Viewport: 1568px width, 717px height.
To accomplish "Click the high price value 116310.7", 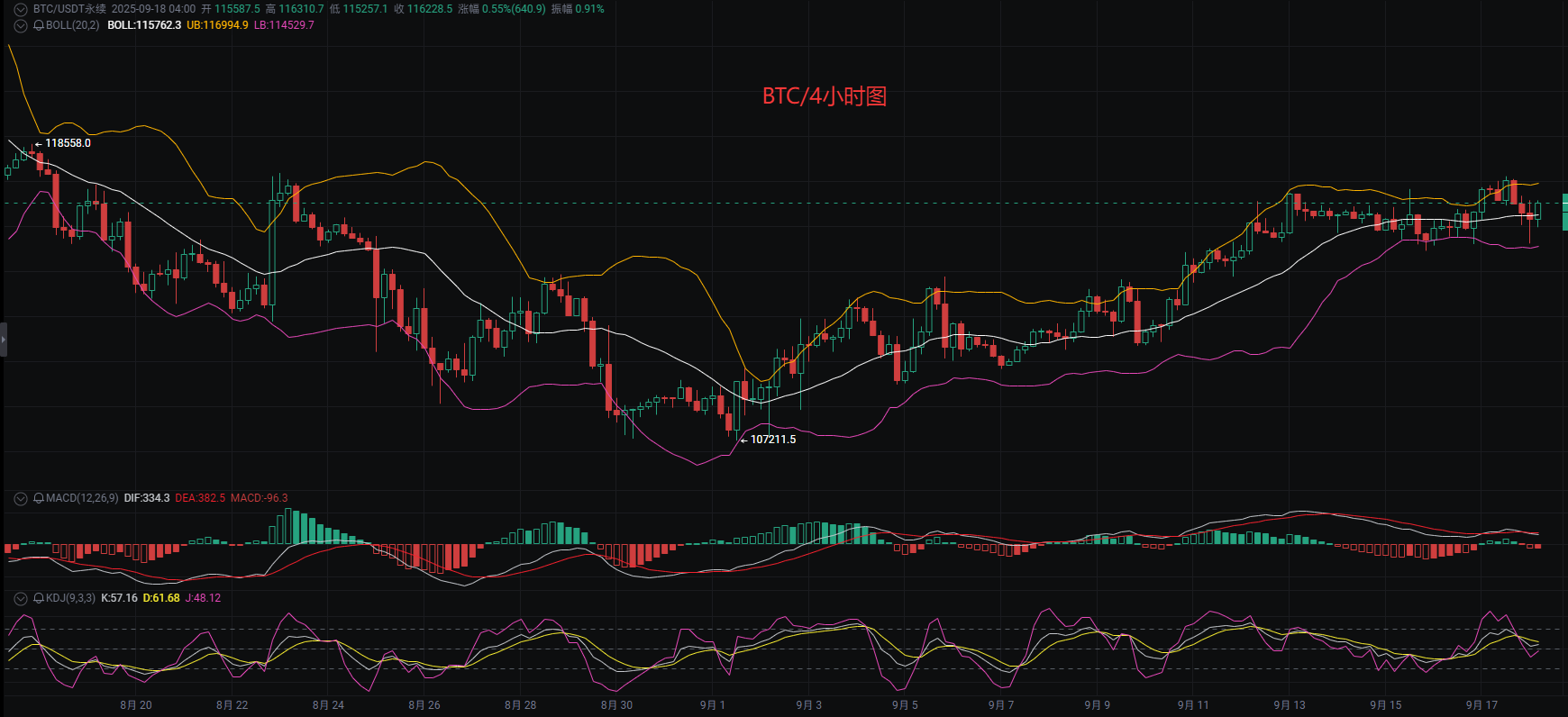I will tap(301, 9).
